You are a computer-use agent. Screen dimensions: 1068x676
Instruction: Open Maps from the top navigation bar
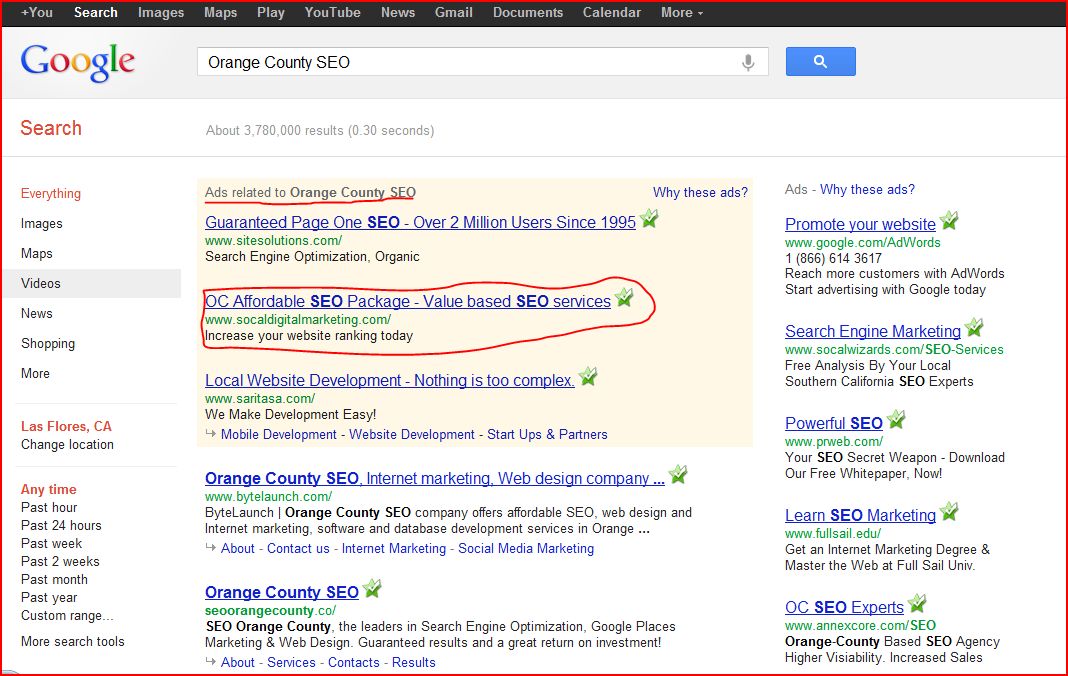(220, 12)
